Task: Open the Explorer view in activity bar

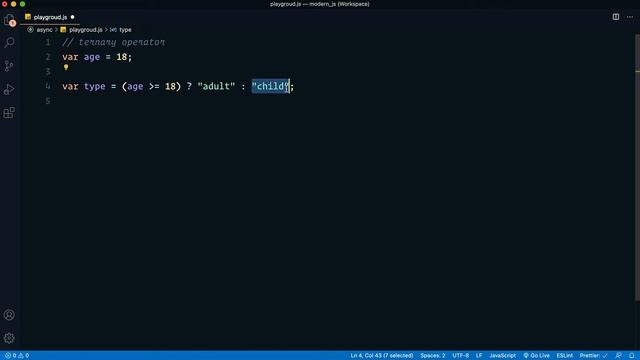Action: click(9, 20)
